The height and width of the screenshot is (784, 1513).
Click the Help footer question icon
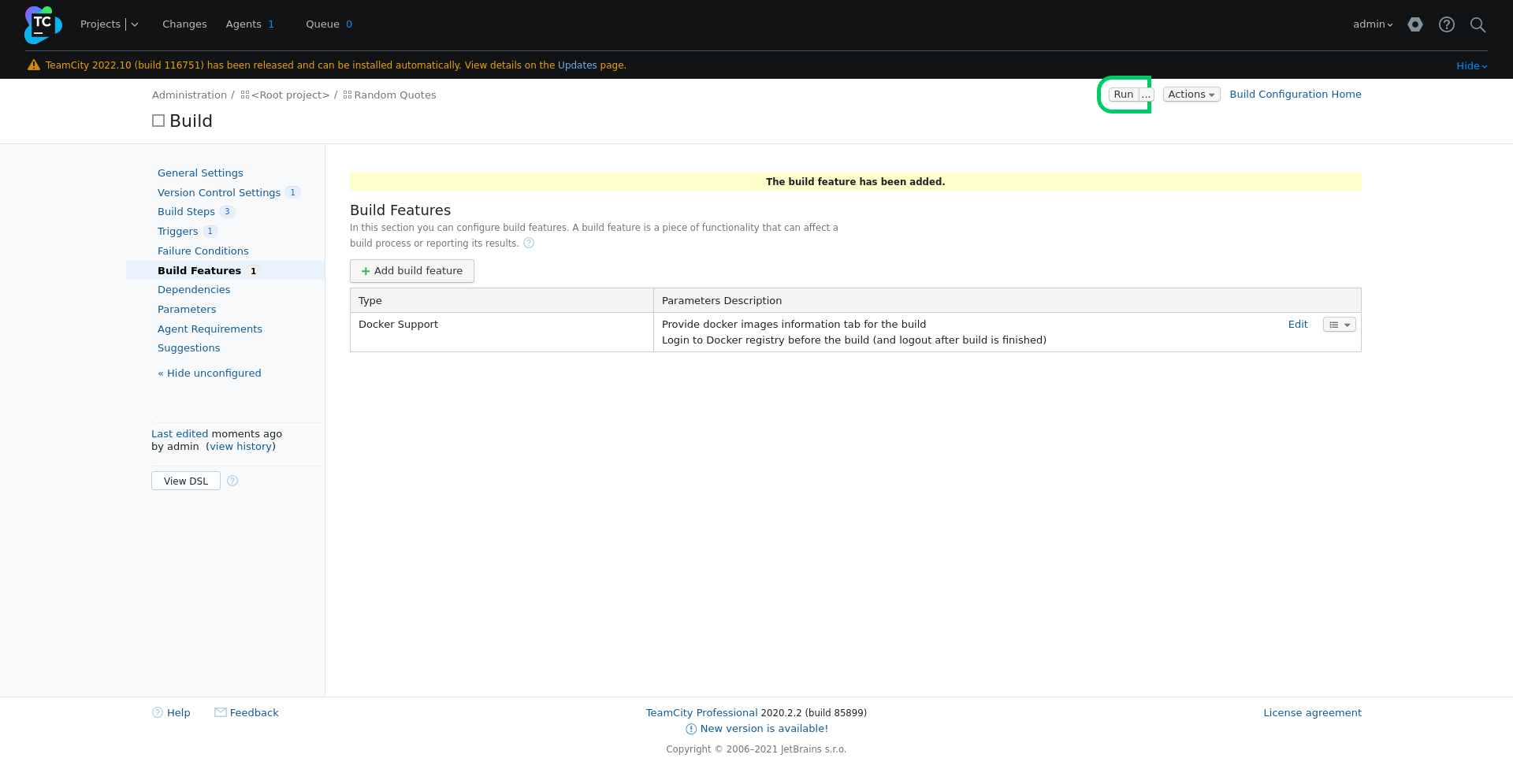click(x=158, y=712)
